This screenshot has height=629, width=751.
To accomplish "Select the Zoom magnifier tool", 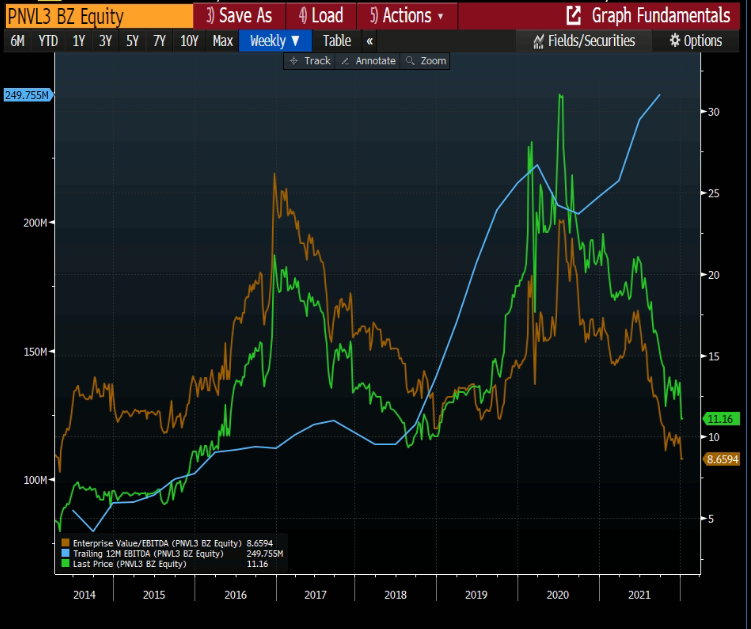I will pos(410,61).
